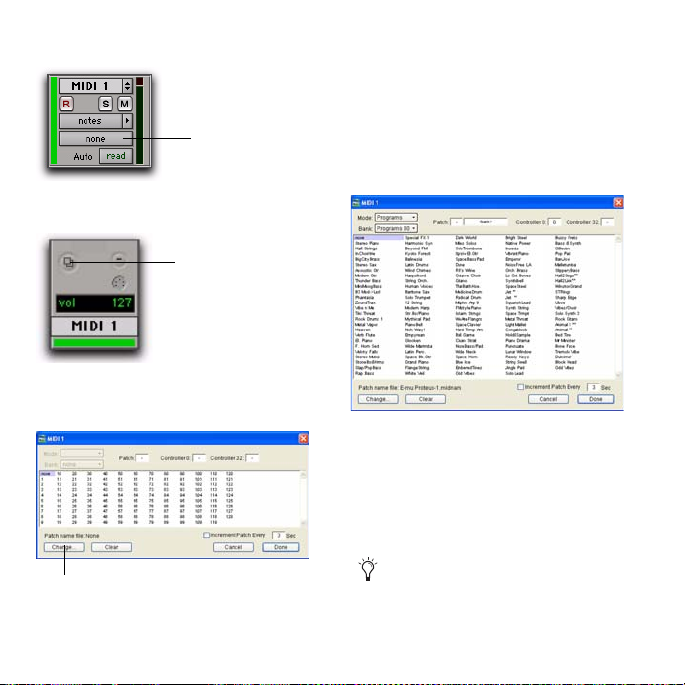Enable Increment Patch Every in Proteus patch dialog
685x685 pixels.
[520, 387]
